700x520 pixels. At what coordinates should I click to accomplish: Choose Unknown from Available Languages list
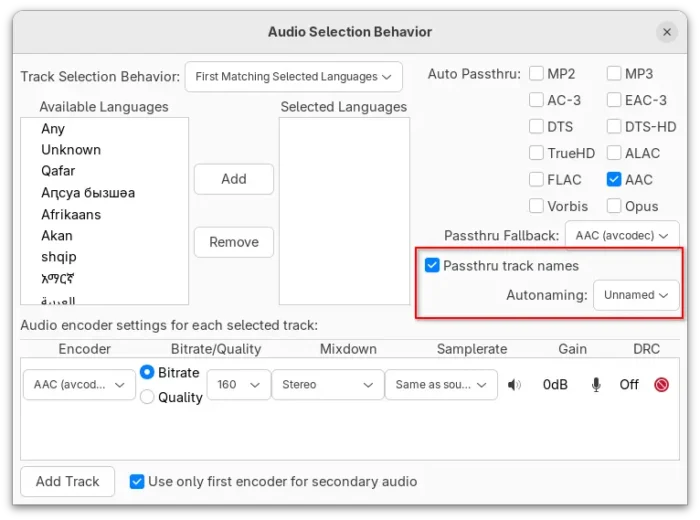point(71,150)
